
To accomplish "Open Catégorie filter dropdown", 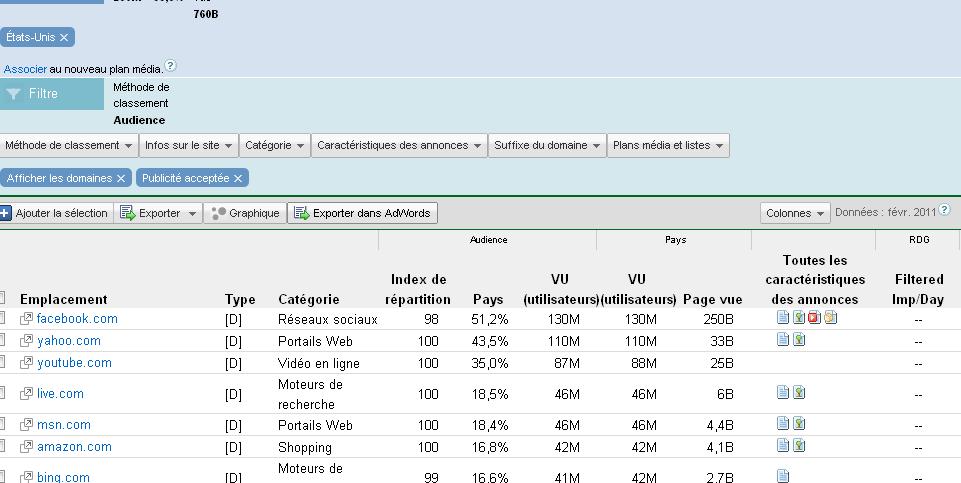I will 275,145.
